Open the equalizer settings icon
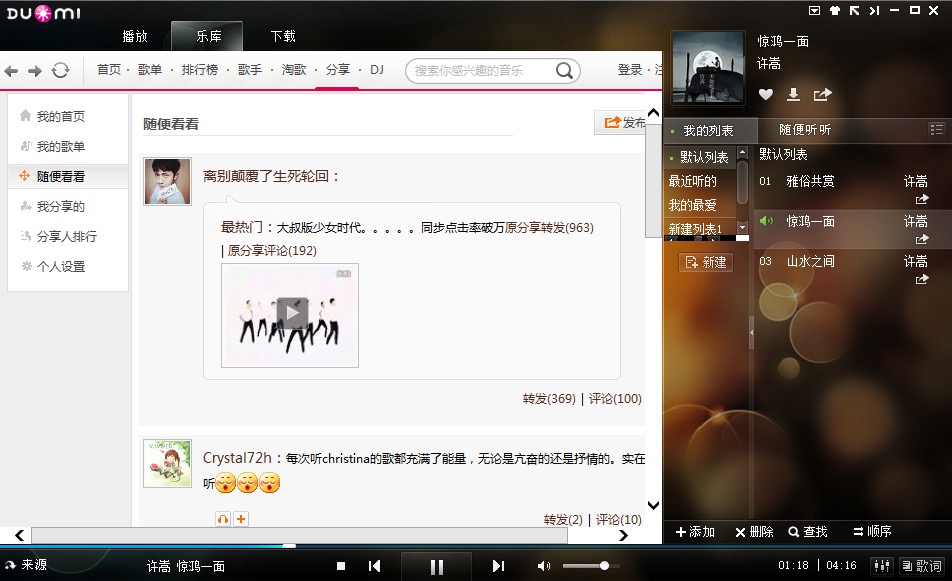 tap(882, 566)
